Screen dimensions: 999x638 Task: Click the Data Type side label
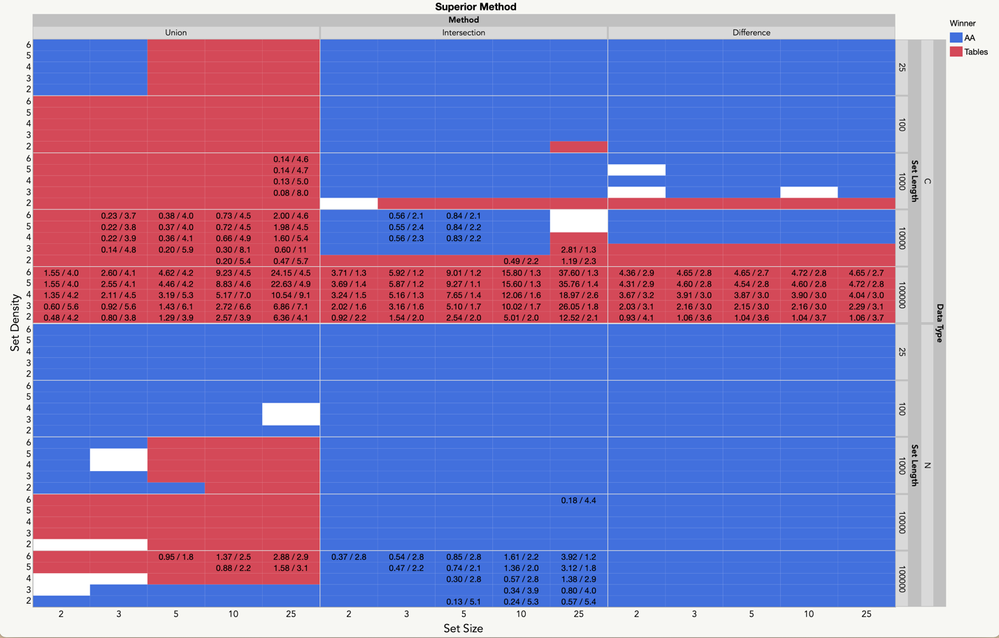940,323
